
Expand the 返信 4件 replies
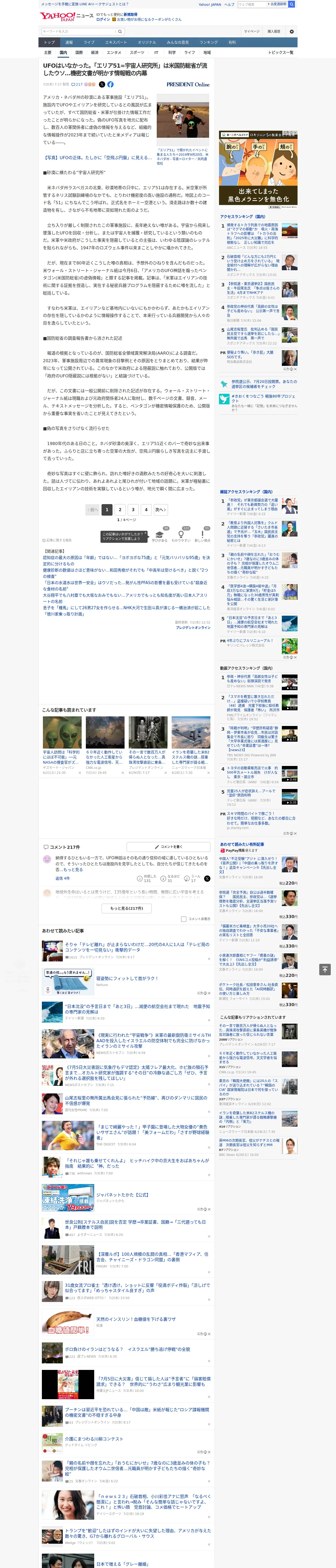[63, 878]
